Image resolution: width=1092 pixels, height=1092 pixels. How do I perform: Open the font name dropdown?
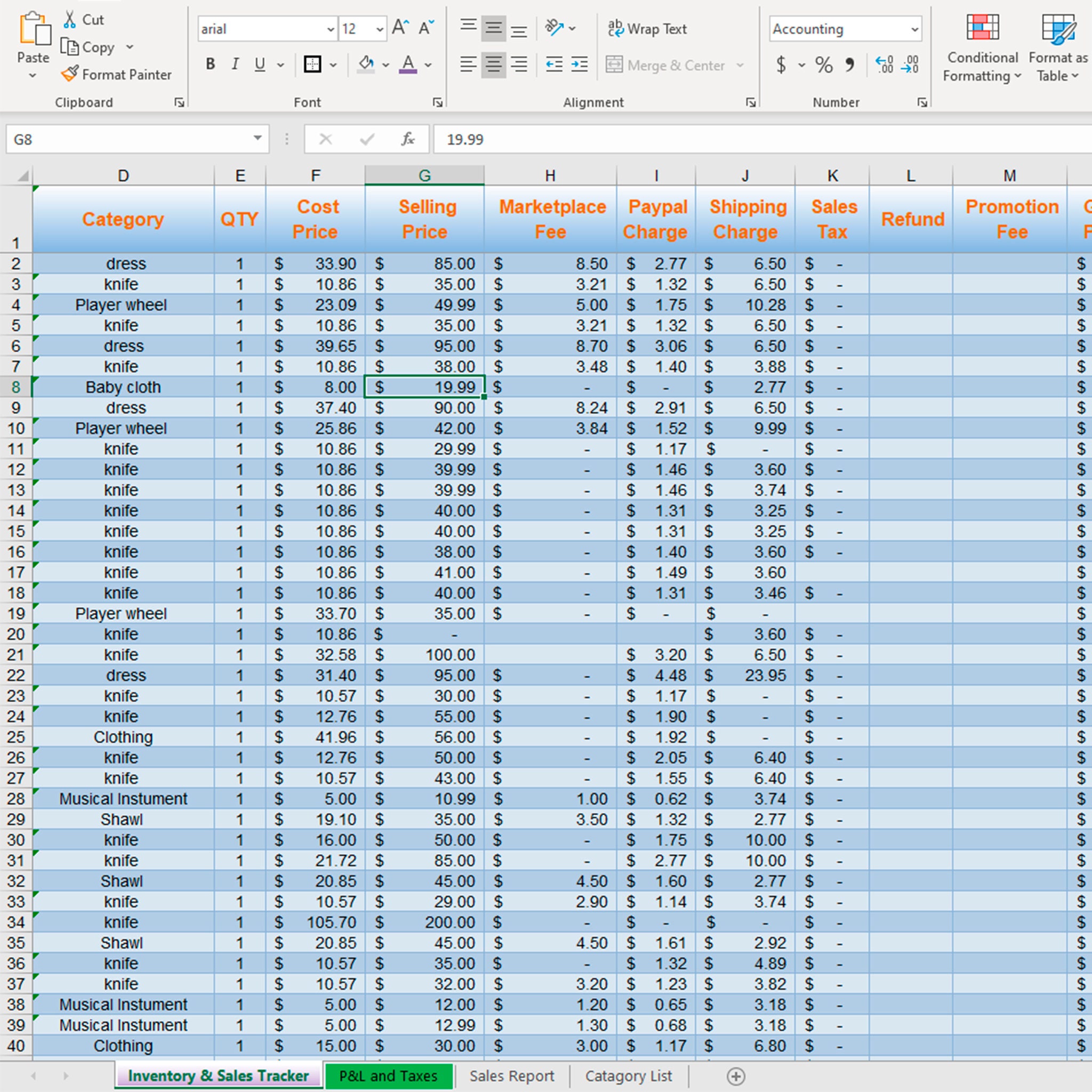[331, 29]
